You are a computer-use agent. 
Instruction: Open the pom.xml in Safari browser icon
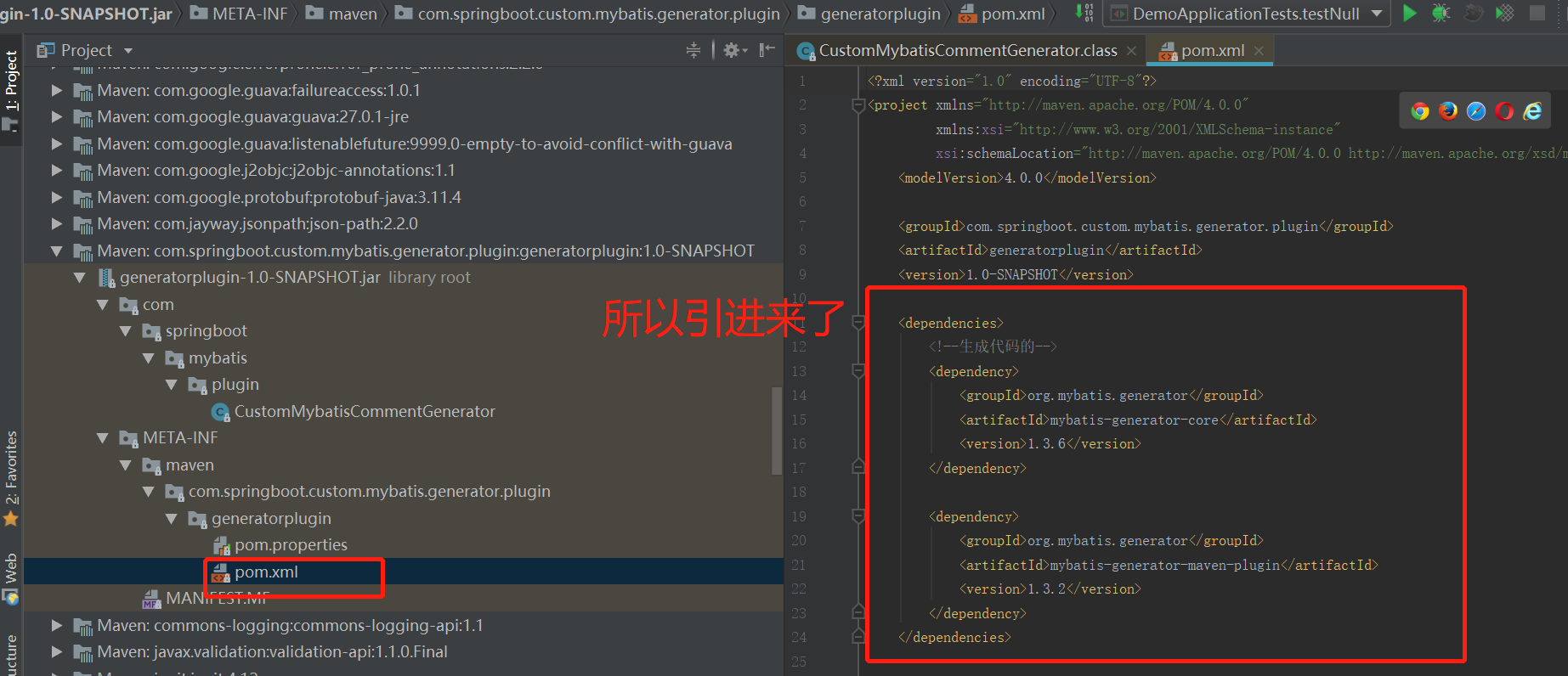(1476, 111)
